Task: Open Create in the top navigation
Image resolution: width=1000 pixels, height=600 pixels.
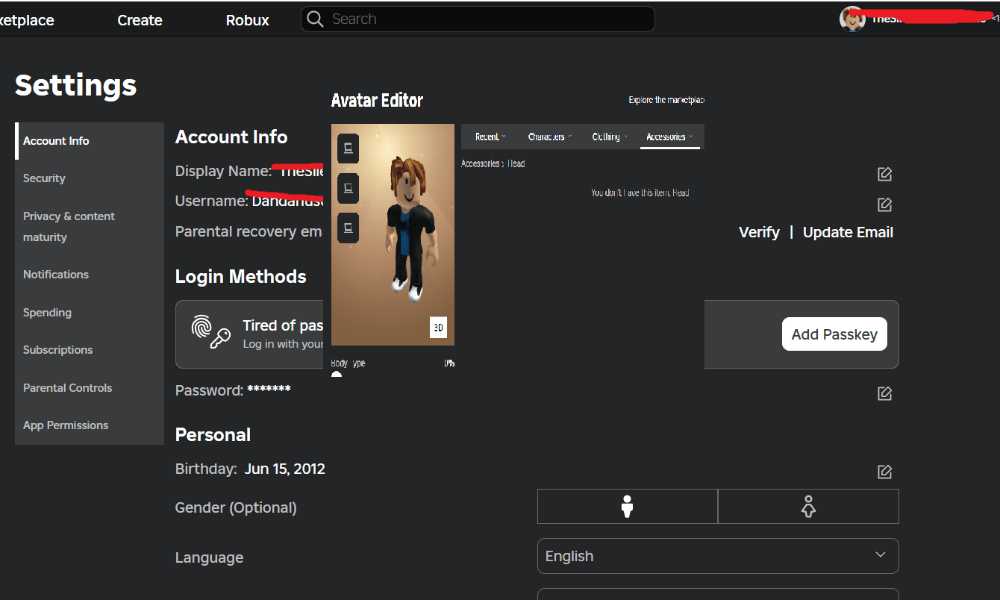Action: click(140, 20)
